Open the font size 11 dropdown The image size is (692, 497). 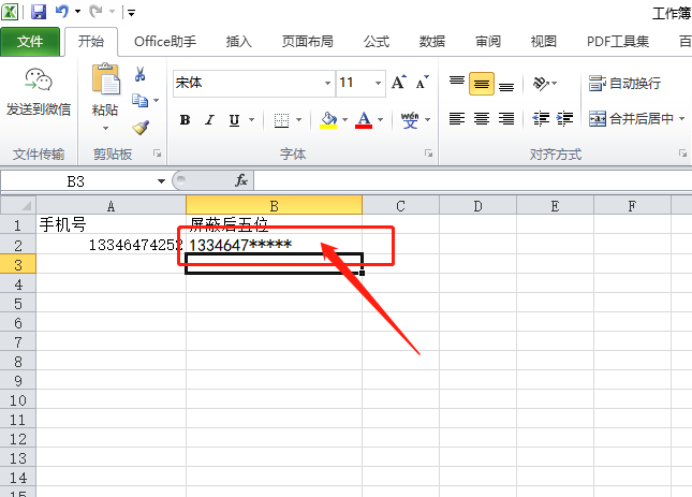tap(378, 83)
